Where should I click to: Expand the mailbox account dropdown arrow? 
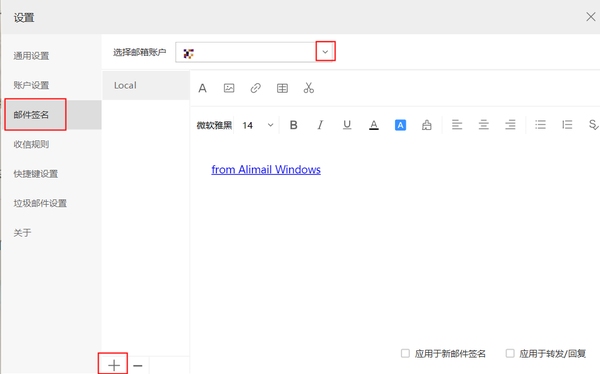pyautogui.click(x=325, y=52)
